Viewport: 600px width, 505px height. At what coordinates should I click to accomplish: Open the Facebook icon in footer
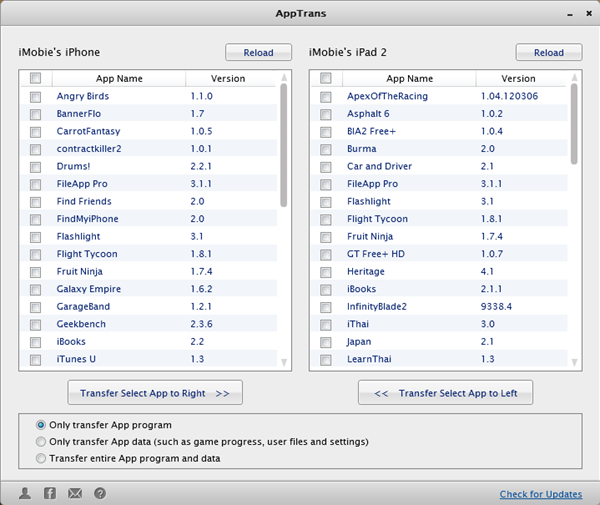(50, 493)
